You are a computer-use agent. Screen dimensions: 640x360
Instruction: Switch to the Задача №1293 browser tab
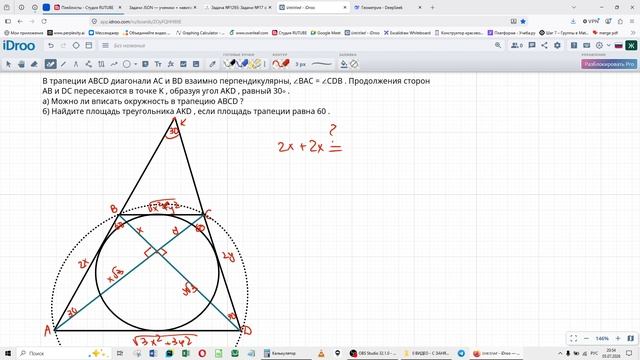[x=237, y=7]
